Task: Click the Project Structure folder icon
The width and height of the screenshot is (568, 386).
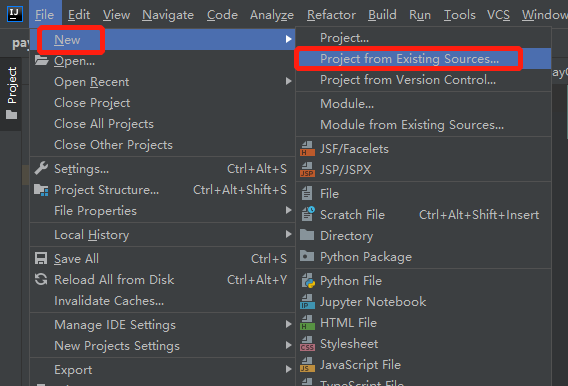Action: pos(41,190)
